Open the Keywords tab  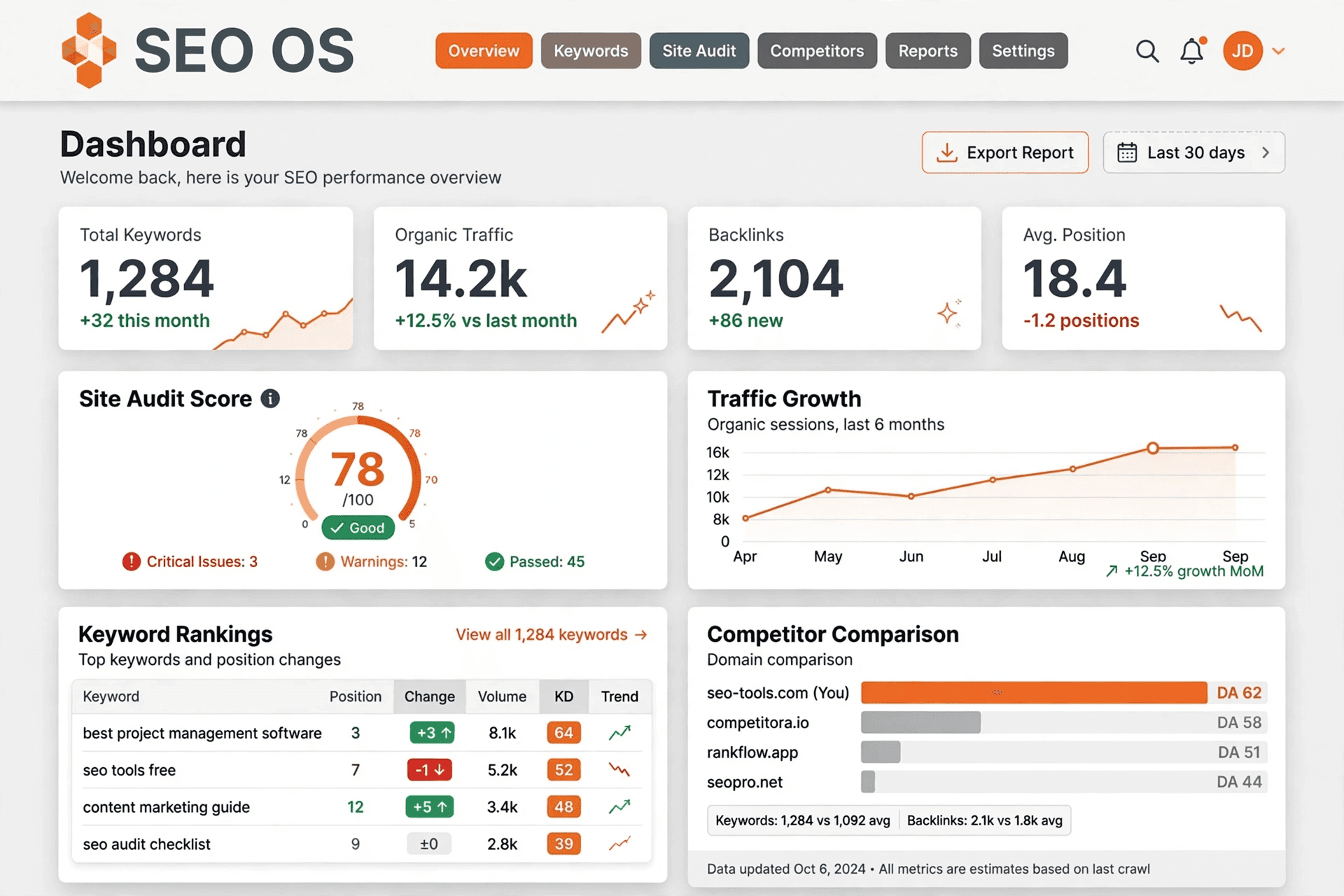coord(591,50)
